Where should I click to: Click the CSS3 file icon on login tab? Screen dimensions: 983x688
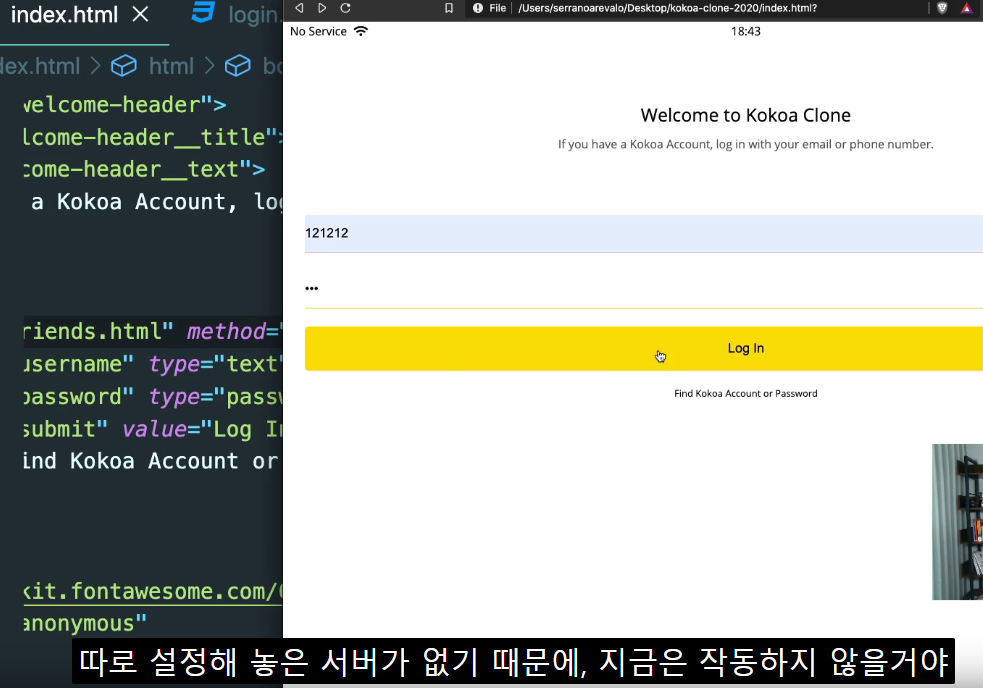pos(203,12)
